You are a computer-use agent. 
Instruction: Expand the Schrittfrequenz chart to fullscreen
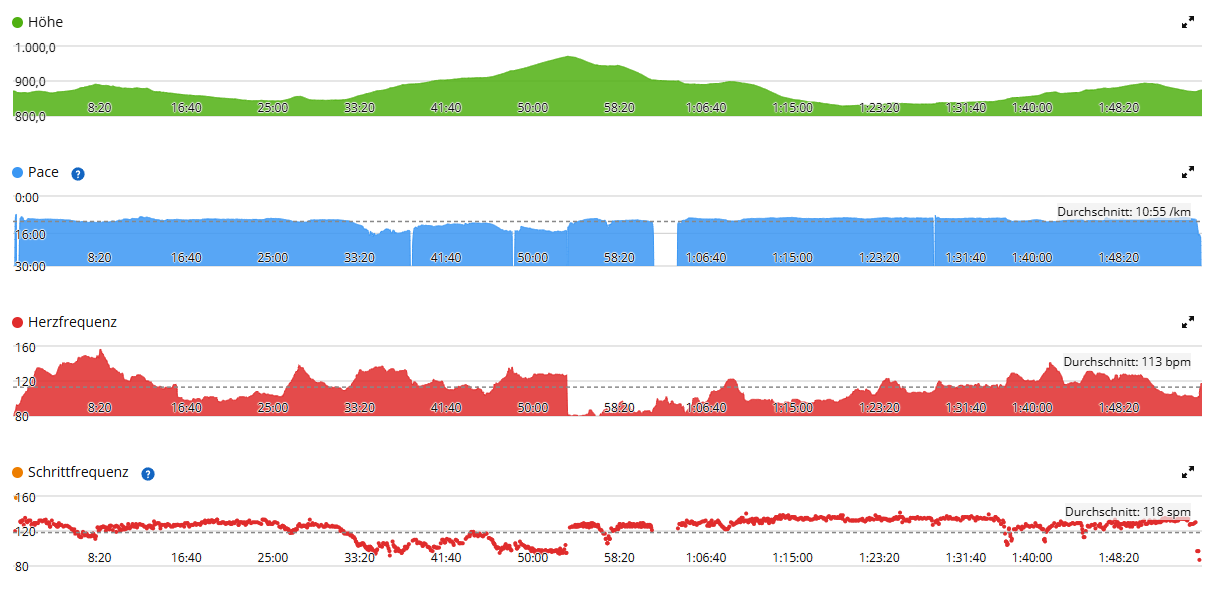[1188, 472]
